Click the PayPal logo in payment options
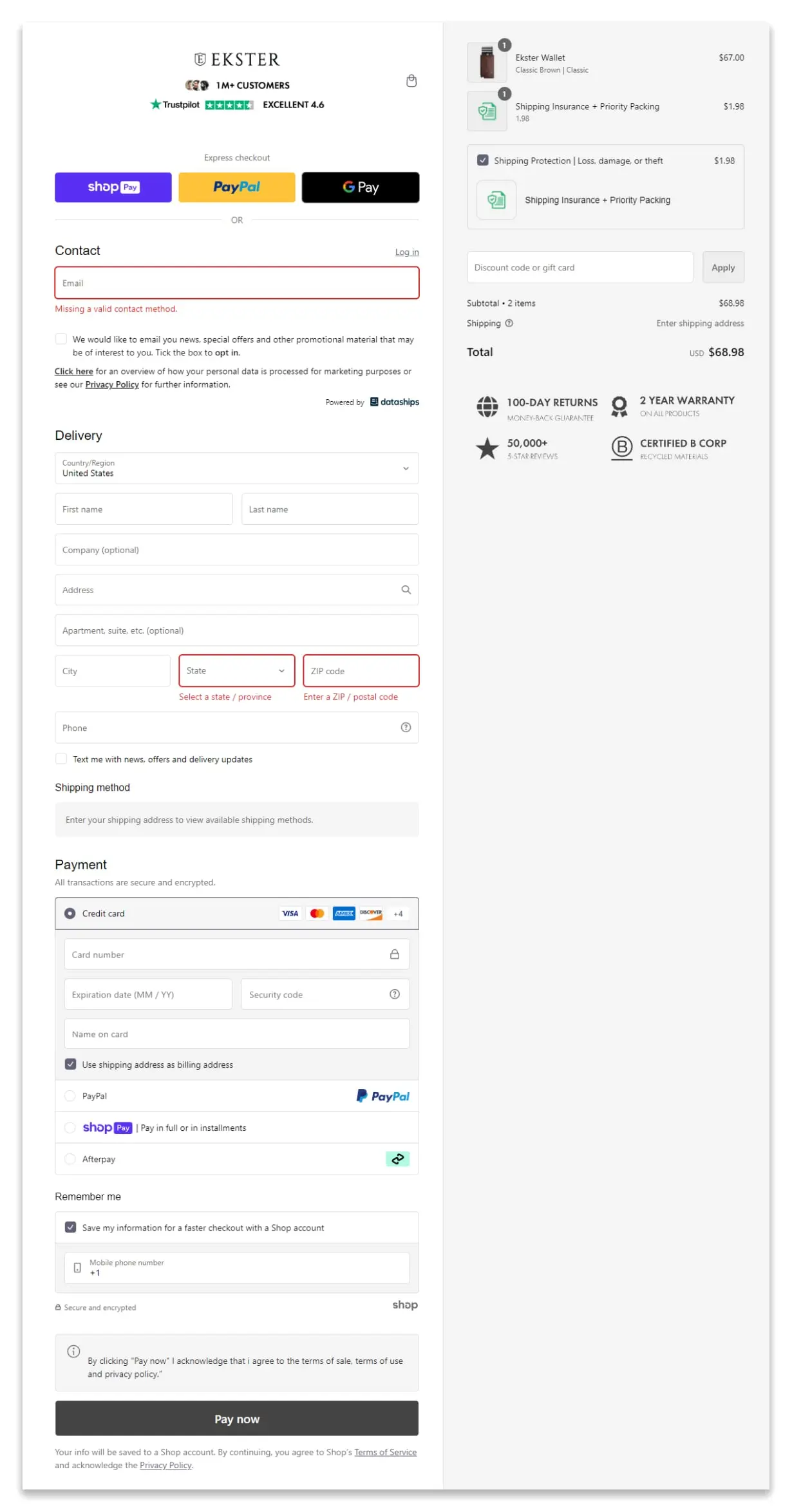This screenshot has height=1512, width=792. (x=383, y=1095)
